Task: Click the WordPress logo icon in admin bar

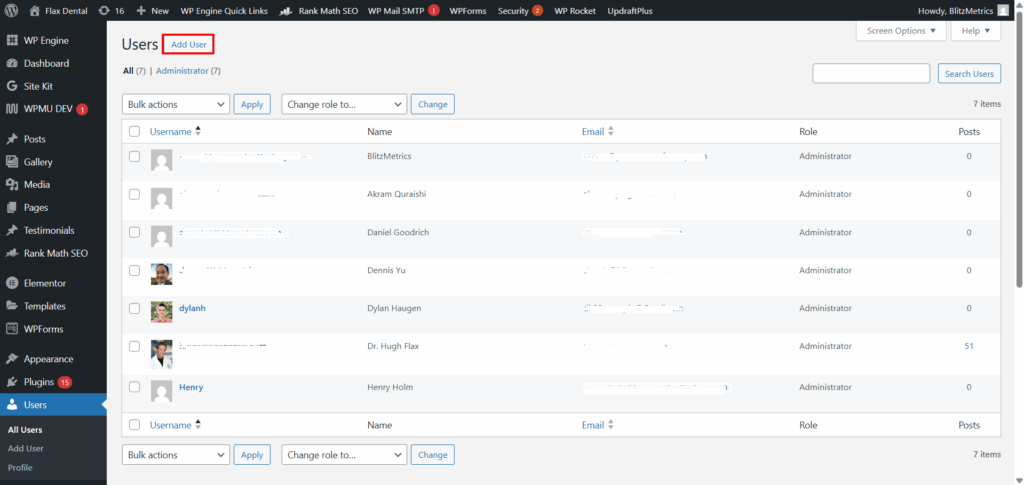Action: [x=13, y=10]
